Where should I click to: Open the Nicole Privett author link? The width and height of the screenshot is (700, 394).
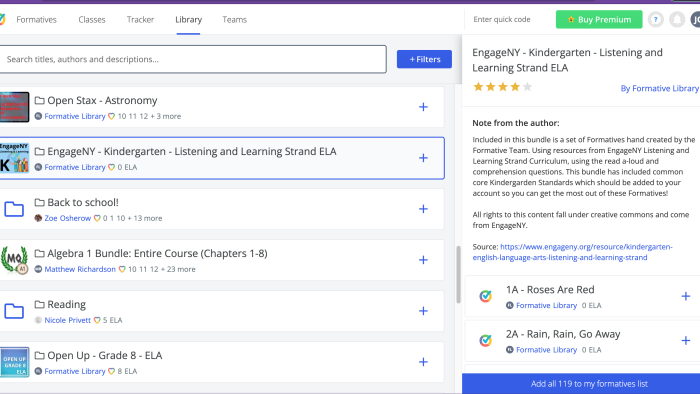click(67, 320)
